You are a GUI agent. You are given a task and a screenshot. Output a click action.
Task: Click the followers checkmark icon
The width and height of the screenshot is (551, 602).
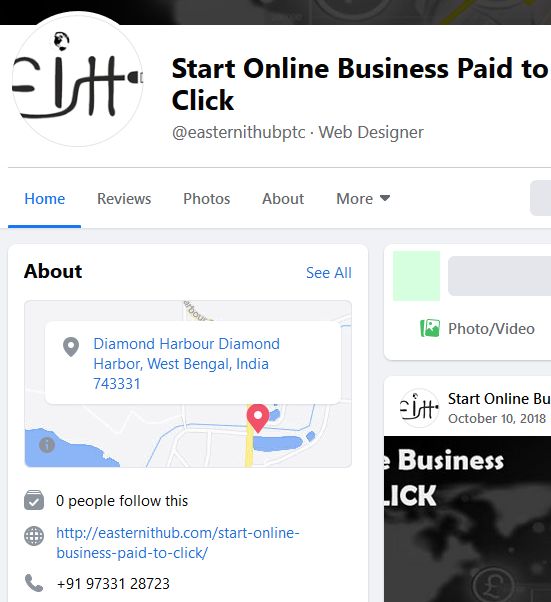[x=34, y=500]
